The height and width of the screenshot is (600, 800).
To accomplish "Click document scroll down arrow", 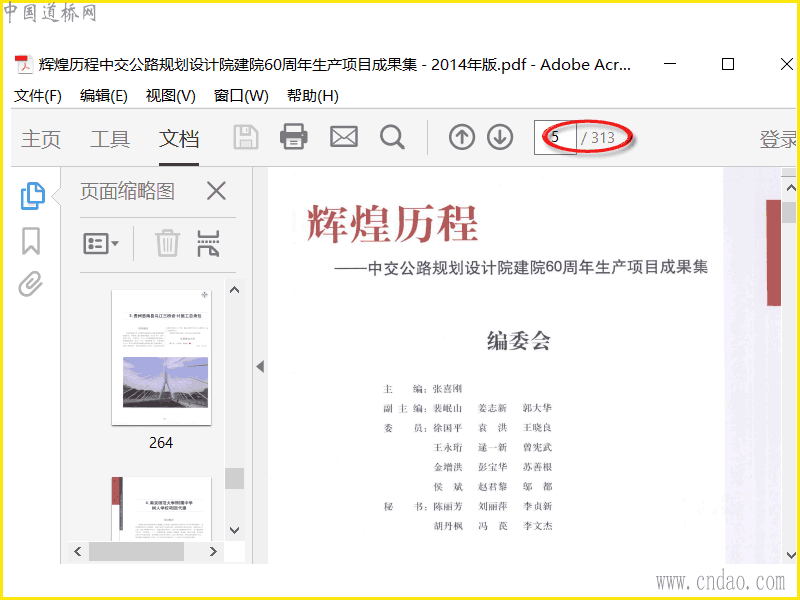I will tap(790, 555).
